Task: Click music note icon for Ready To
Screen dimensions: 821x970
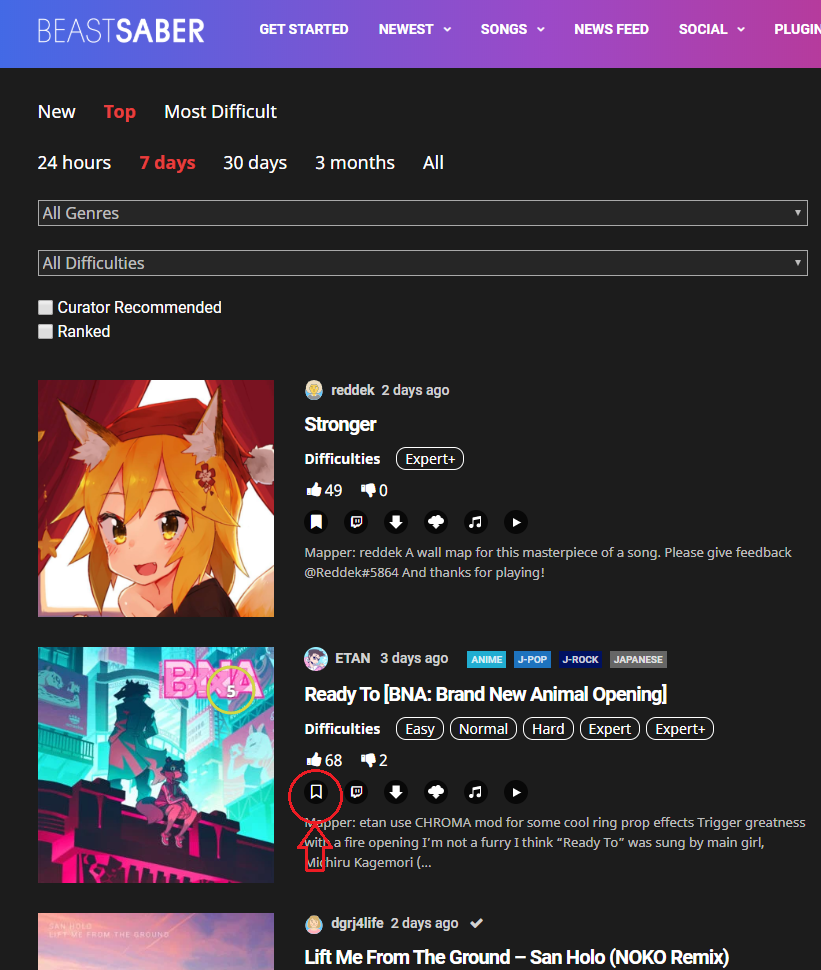Action: [x=476, y=792]
